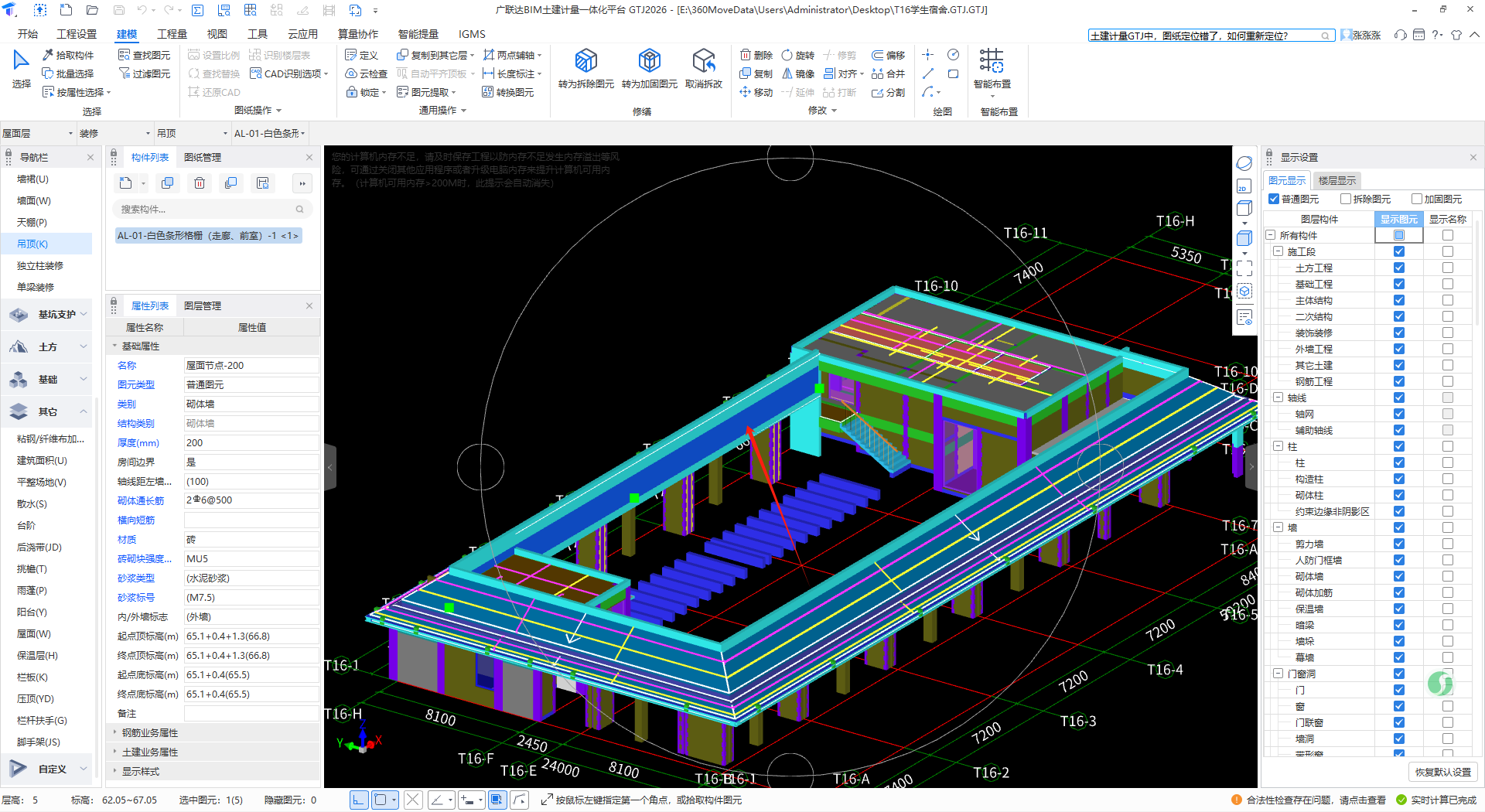Select AL-01-白色条形格栅 component item
The image size is (1485, 812).
point(208,235)
